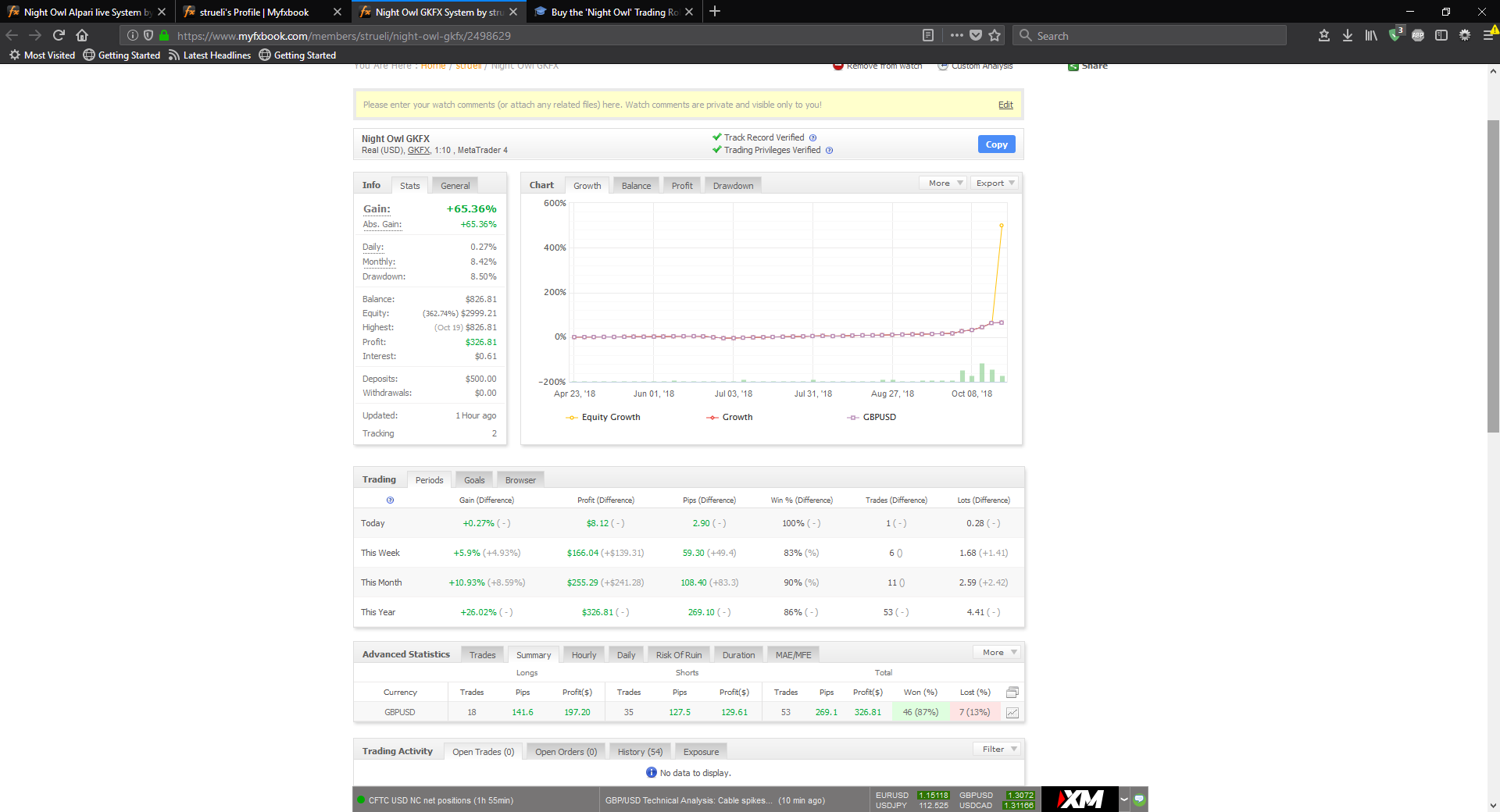
Task: View site information icon in address bar
Action: point(133,35)
